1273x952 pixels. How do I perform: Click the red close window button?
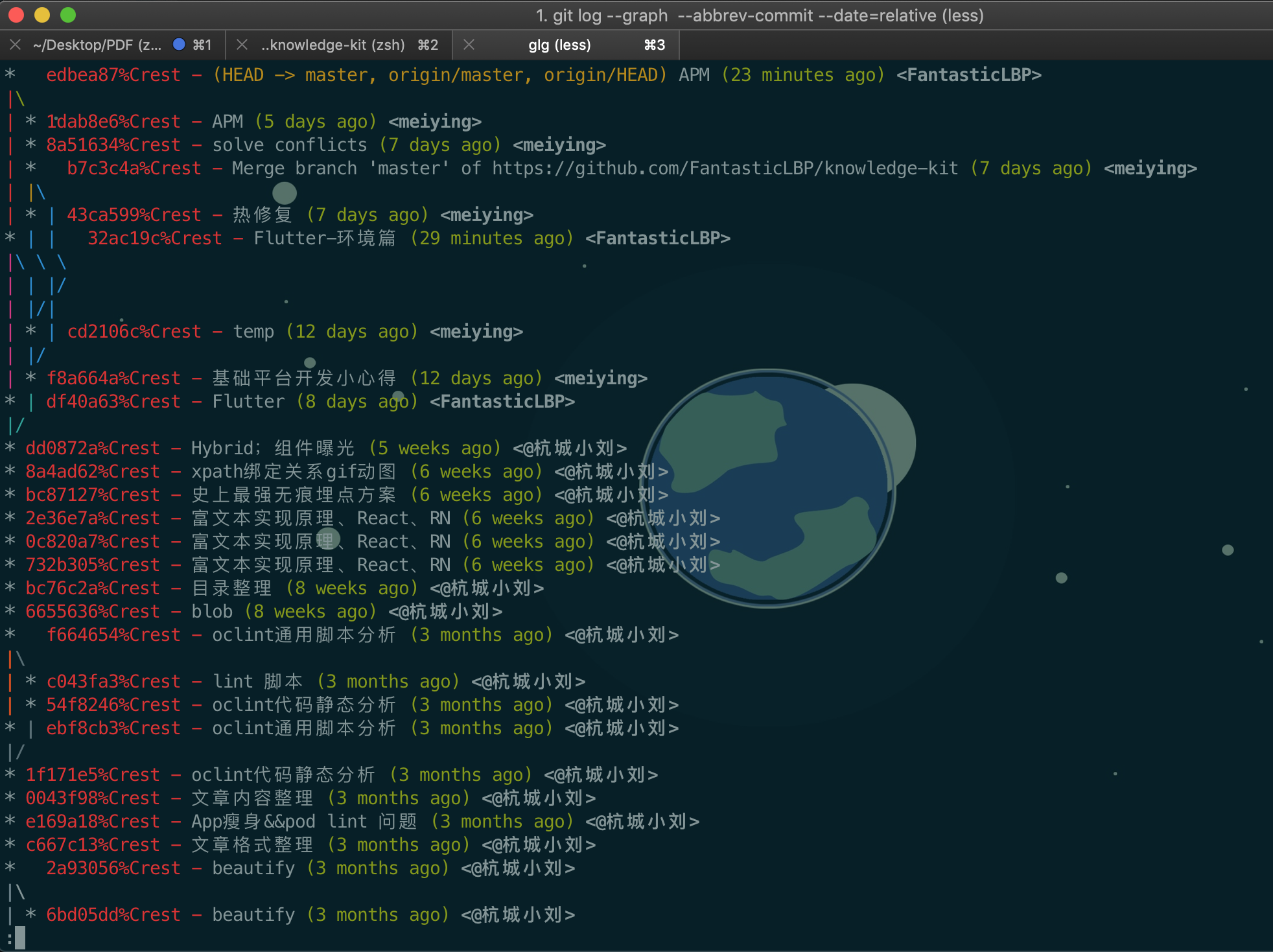pyautogui.click(x=17, y=15)
